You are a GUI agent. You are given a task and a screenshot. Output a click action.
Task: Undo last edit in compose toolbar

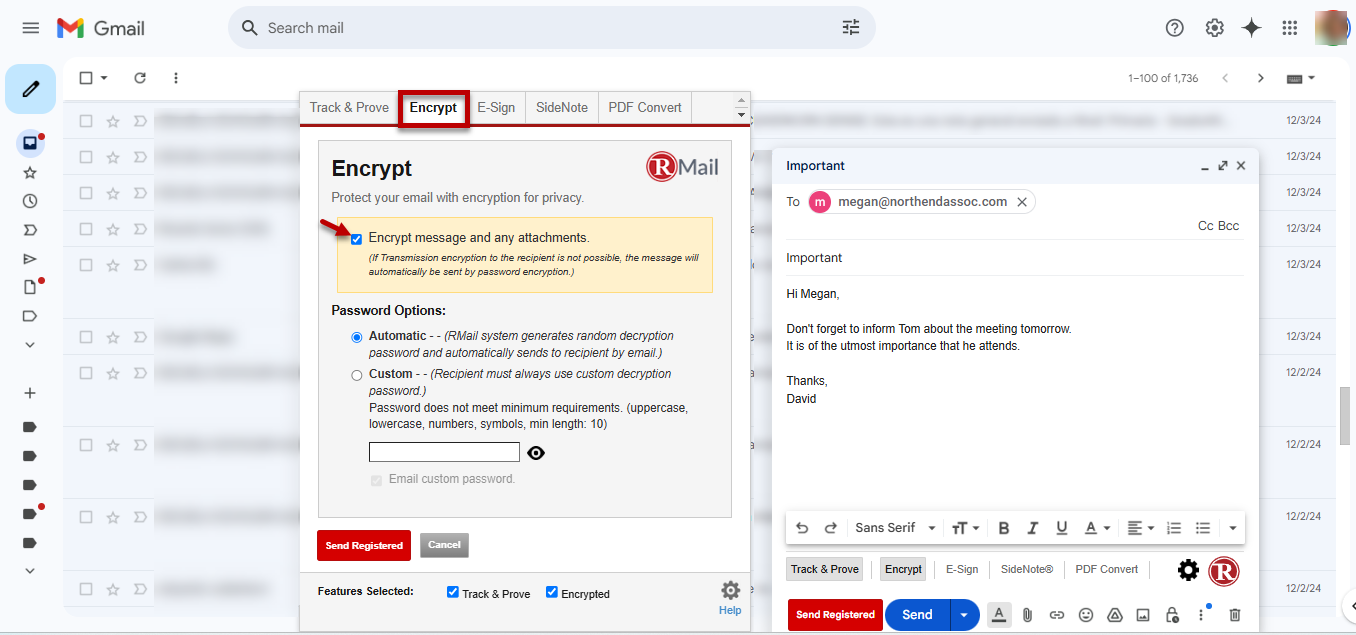[x=802, y=528]
